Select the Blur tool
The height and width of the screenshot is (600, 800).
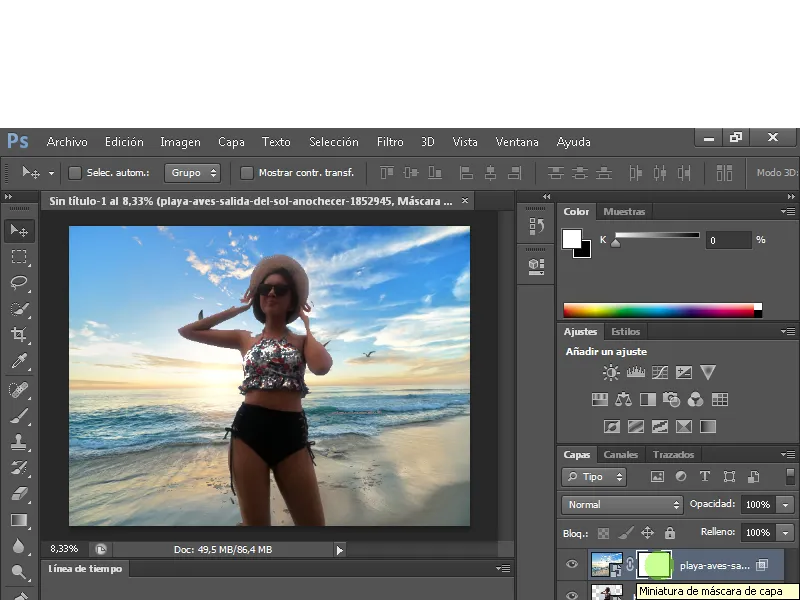(19, 546)
